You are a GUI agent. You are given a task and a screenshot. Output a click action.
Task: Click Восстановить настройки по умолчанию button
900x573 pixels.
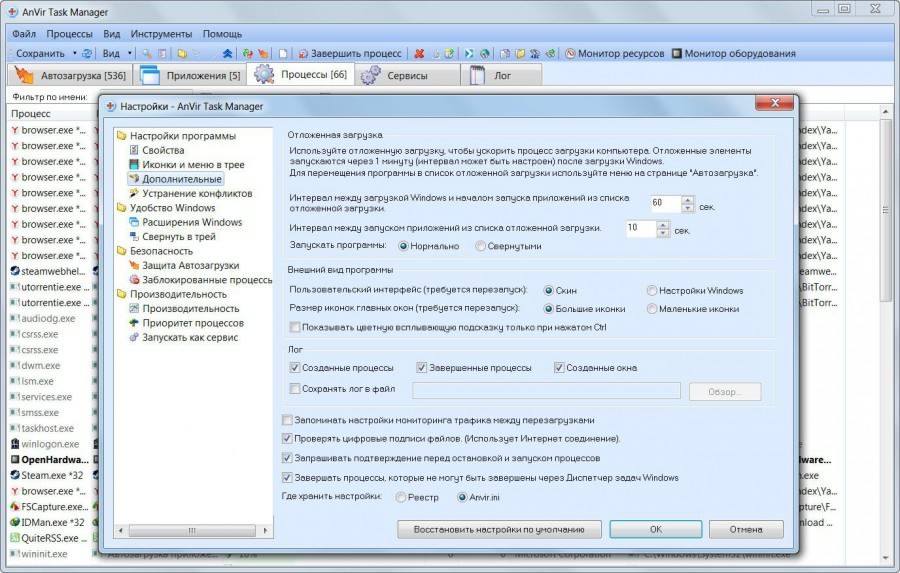(x=499, y=529)
